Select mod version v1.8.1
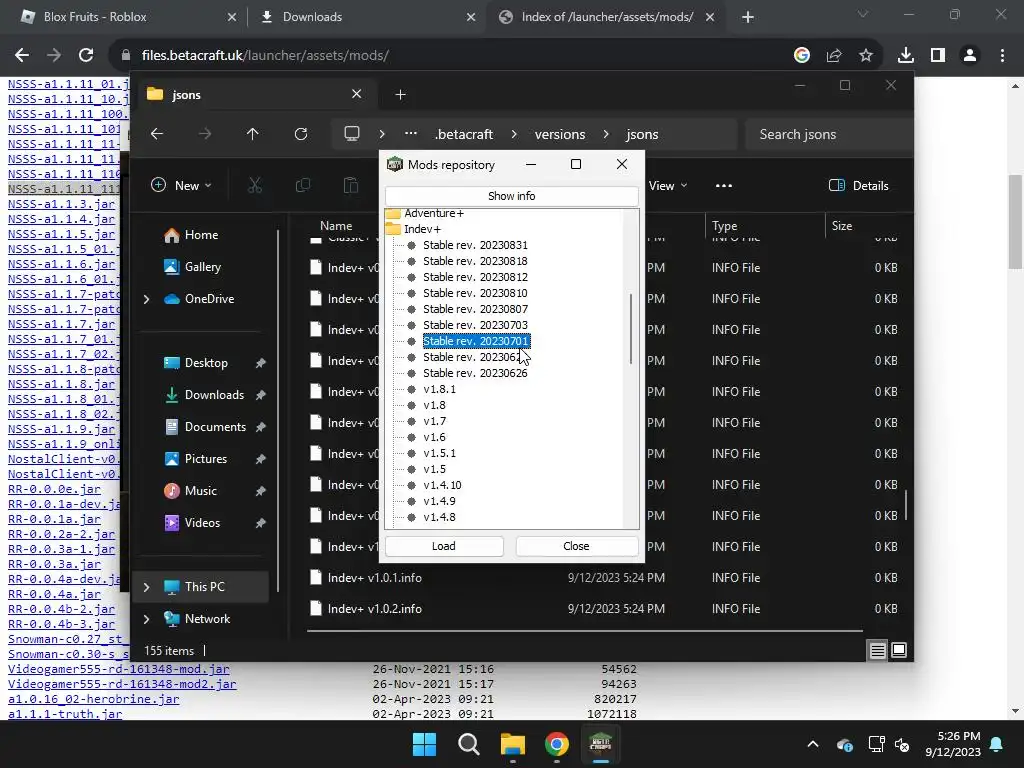Viewport: 1024px width, 768px height. pyautogui.click(x=440, y=389)
